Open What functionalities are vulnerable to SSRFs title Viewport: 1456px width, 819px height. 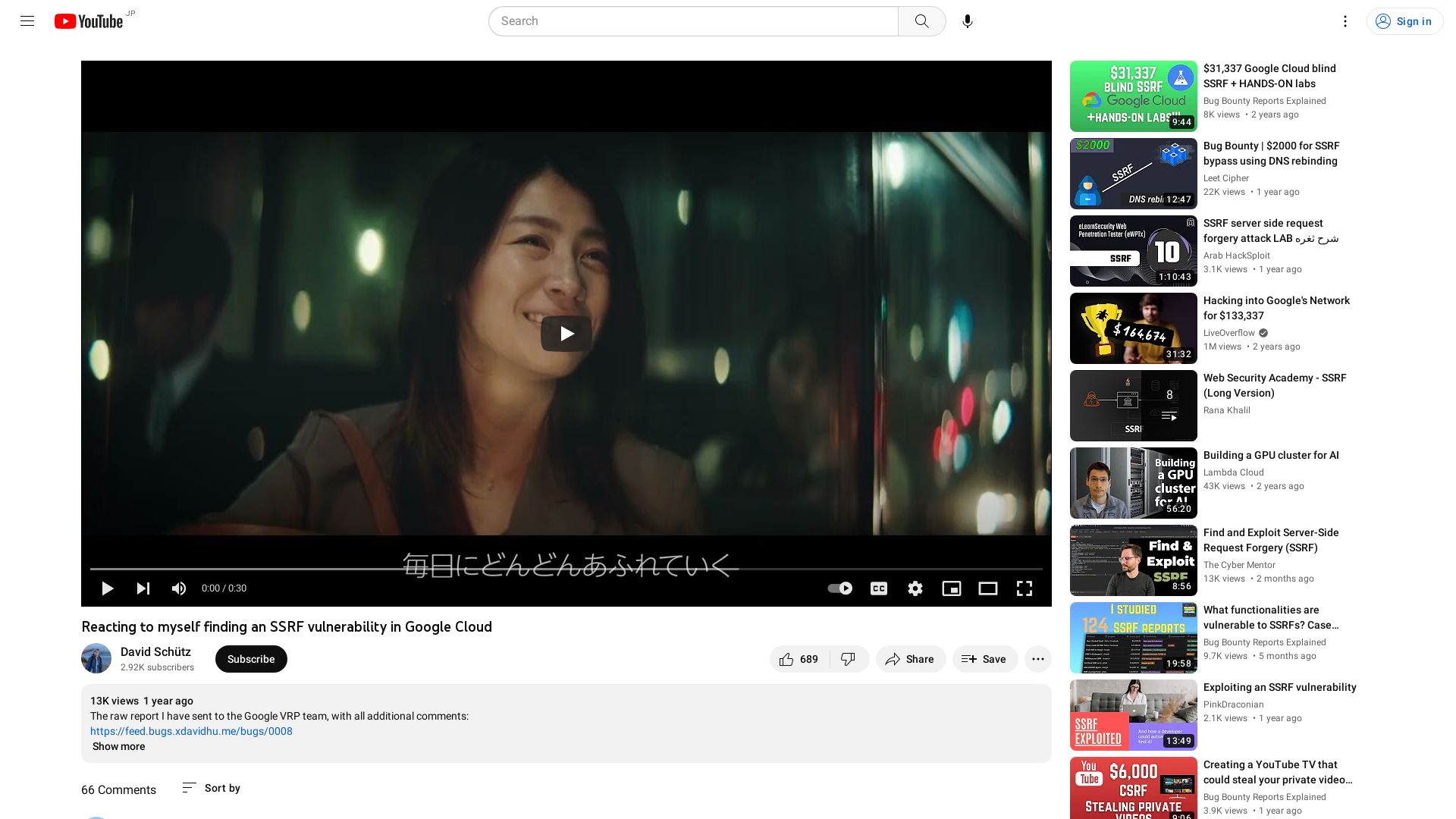tap(1271, 617)
